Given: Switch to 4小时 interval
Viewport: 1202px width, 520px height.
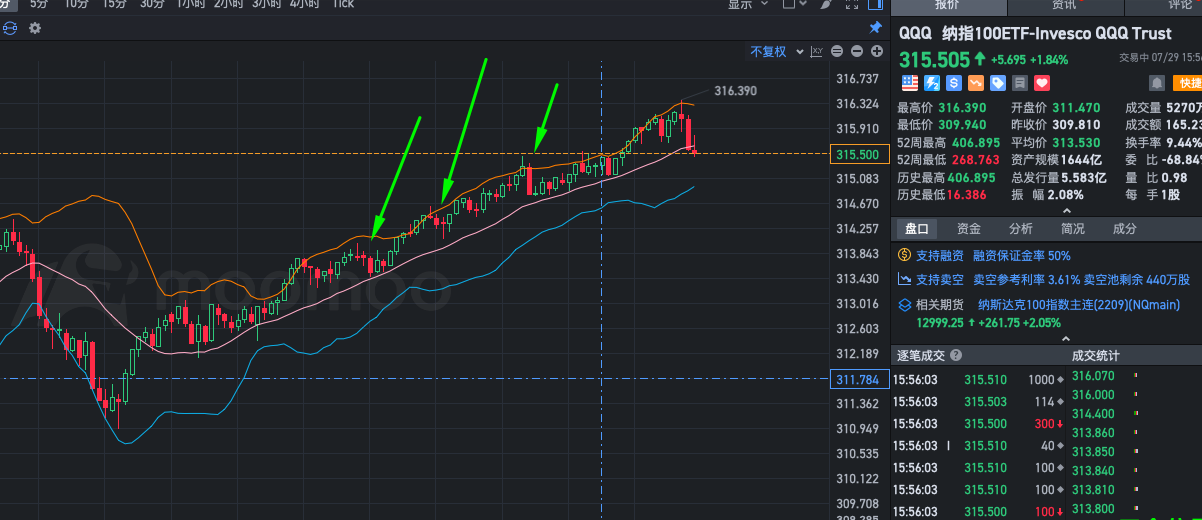Looking at the screenshot, I should pos(305,4).
